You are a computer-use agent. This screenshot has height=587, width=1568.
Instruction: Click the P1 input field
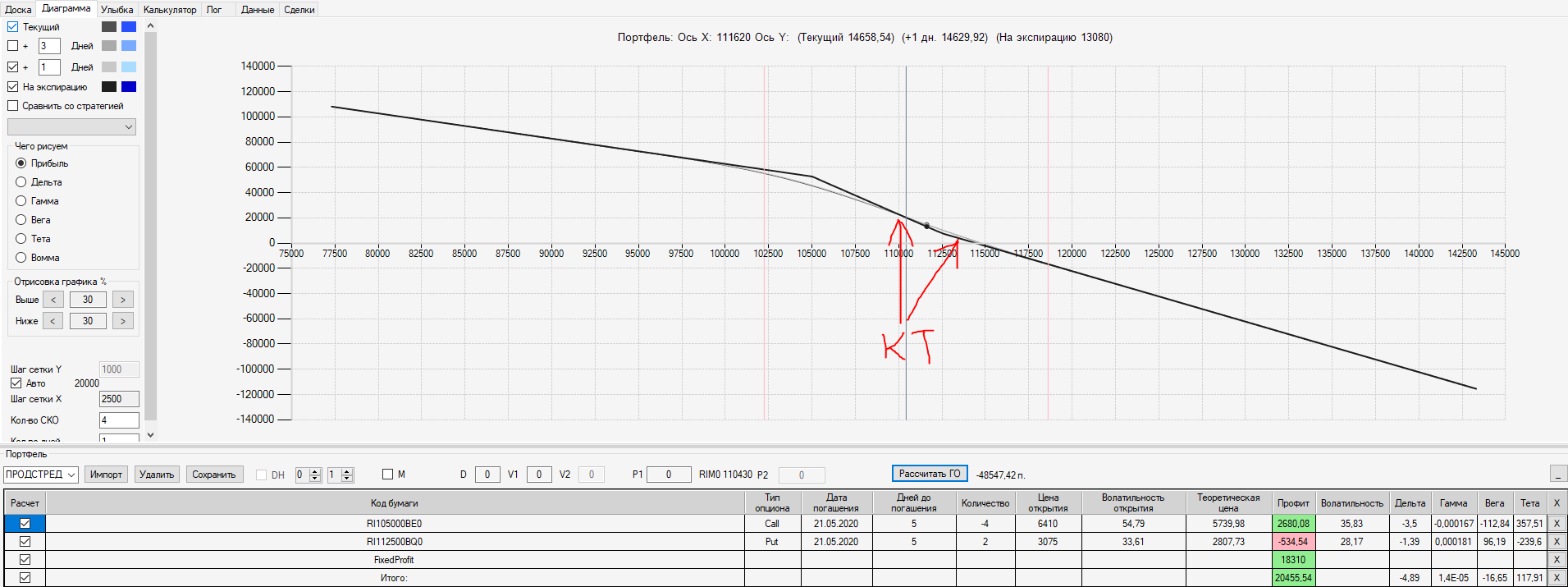(669, 475)
